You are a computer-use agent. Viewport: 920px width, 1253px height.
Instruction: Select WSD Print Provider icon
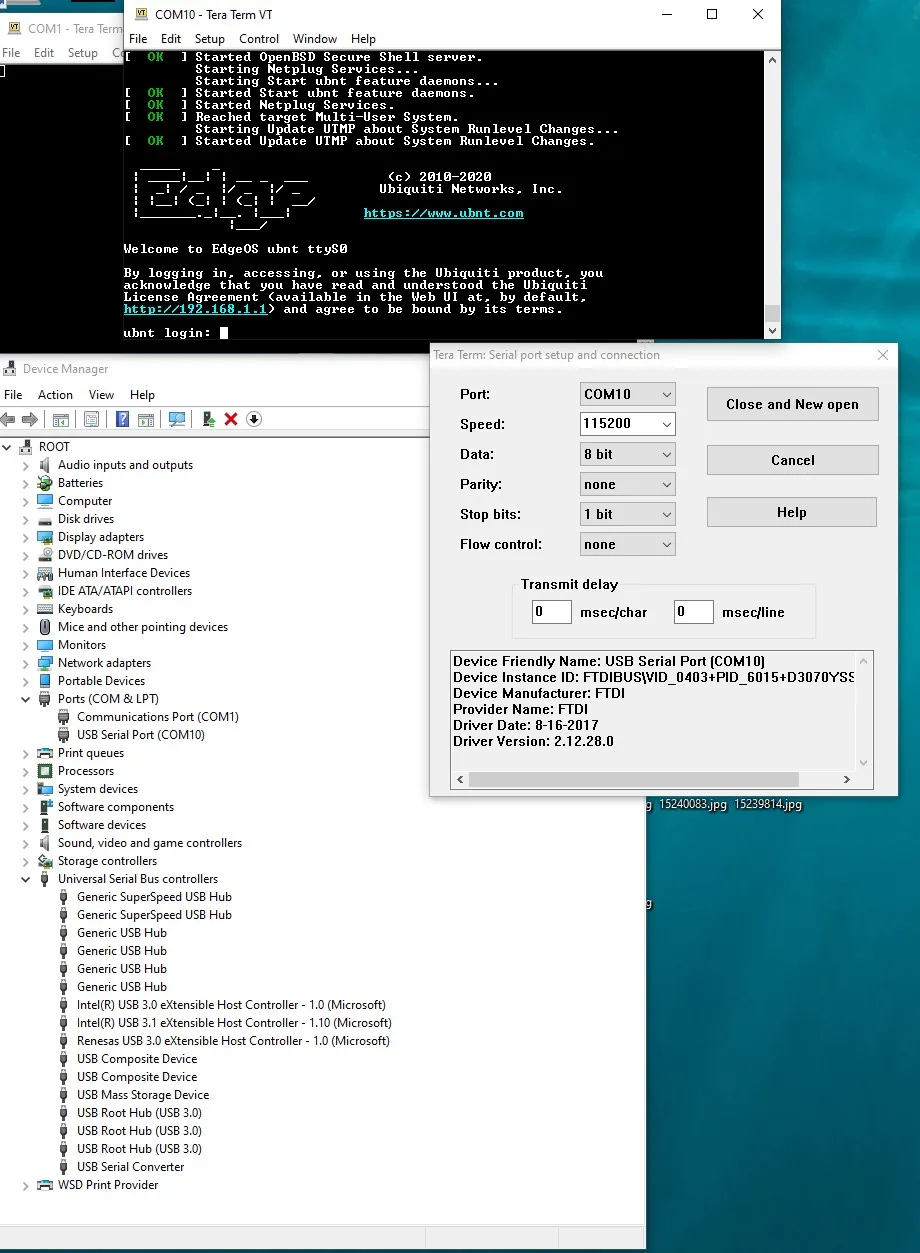coord(45,1185)
